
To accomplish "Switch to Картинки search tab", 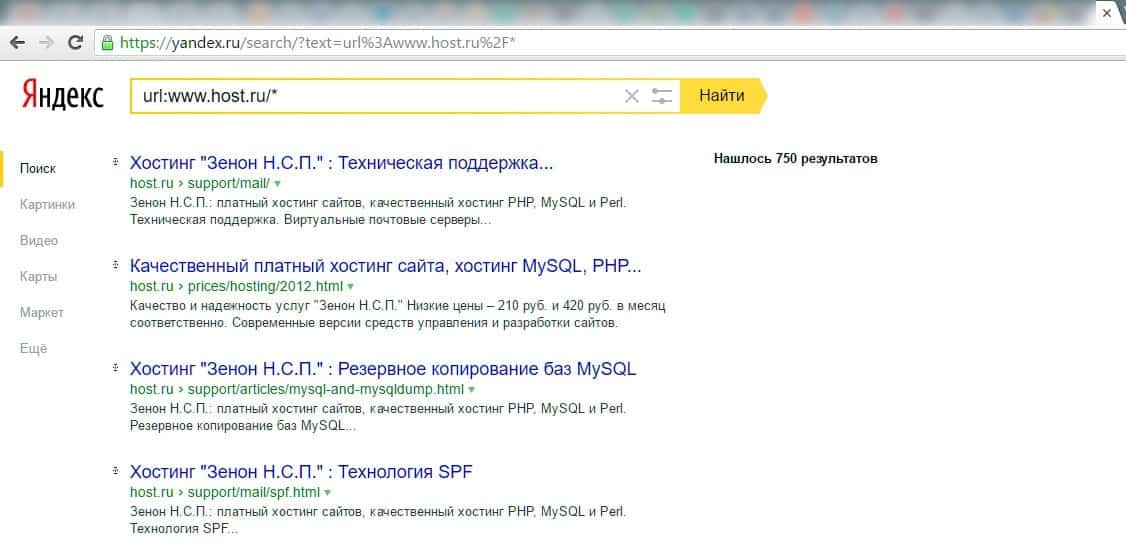I will (x=47, y=205).
